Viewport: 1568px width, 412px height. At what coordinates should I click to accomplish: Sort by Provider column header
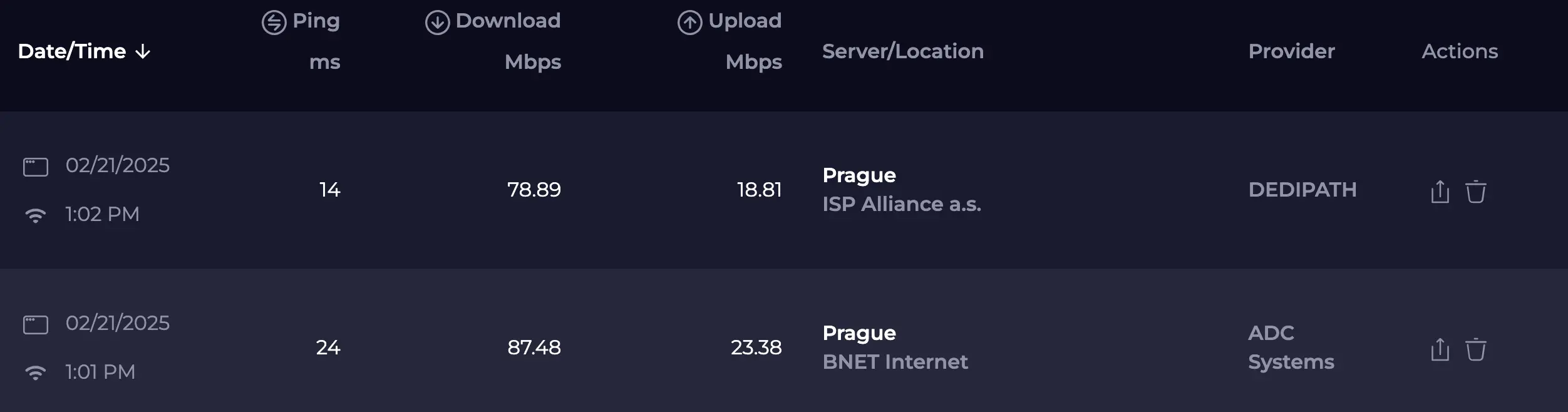tap(1291, 51)
